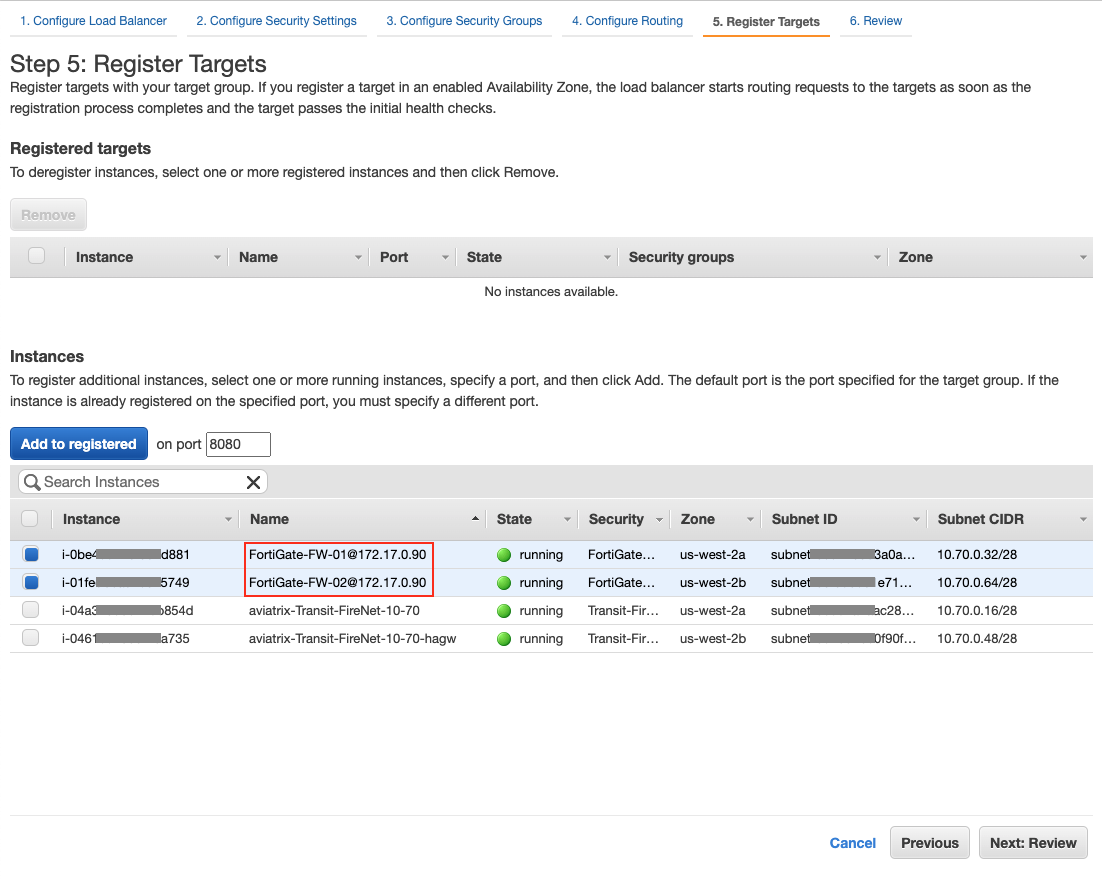Select the aviatrix-Transit-FireNet-10-70 instance checkbox
Viewport: 1102px width, 880px height.
[x=31, y=610]
